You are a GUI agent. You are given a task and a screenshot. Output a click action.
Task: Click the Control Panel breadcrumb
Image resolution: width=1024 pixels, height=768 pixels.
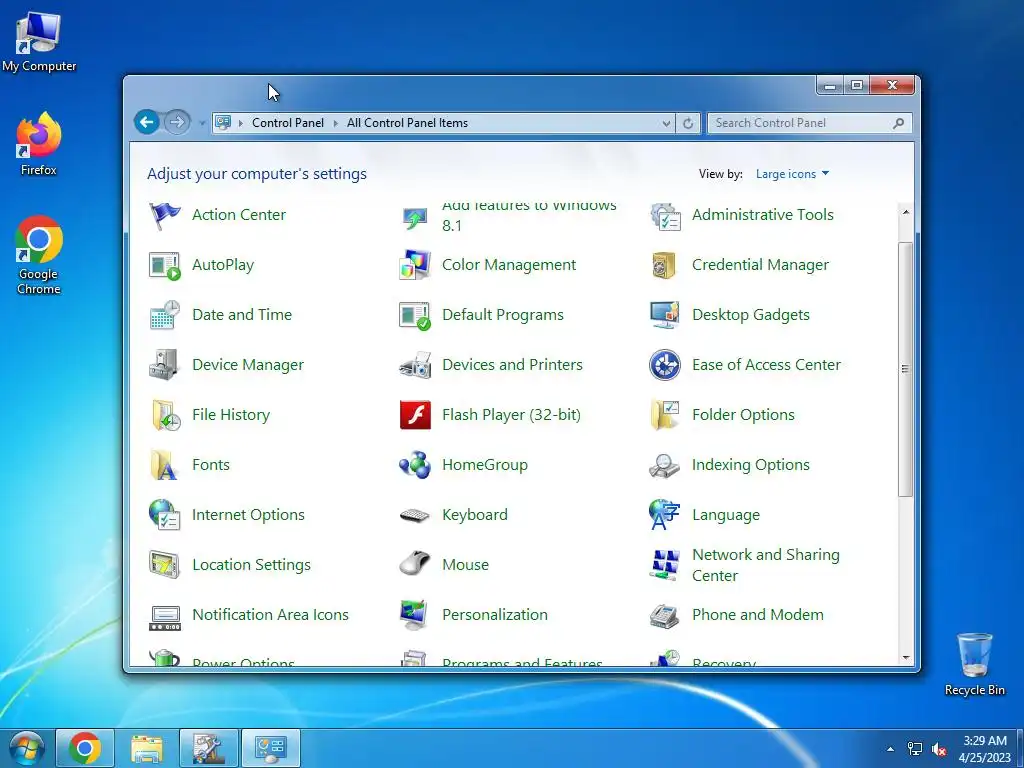[x=288, y=123]
